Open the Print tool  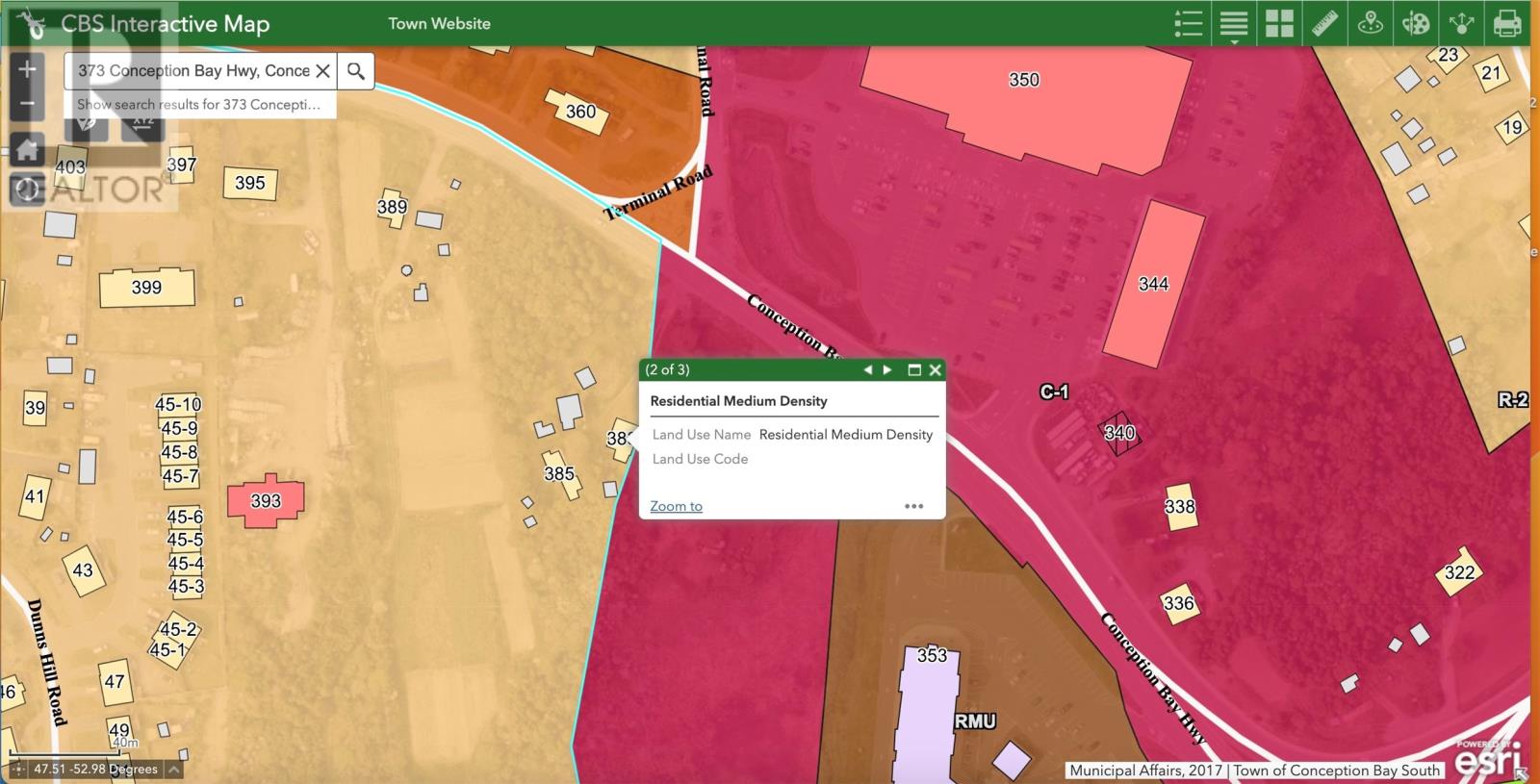pyautogui.click(x=1507, y=23)
